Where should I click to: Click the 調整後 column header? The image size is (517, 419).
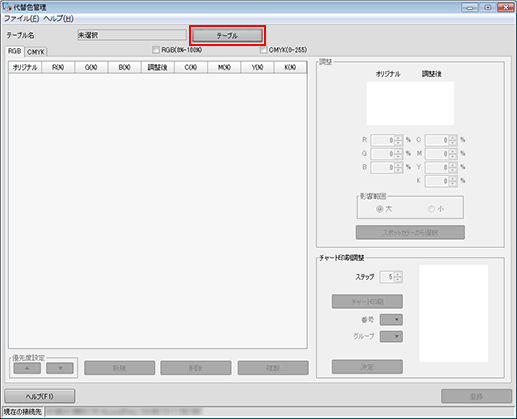(158, 67)
